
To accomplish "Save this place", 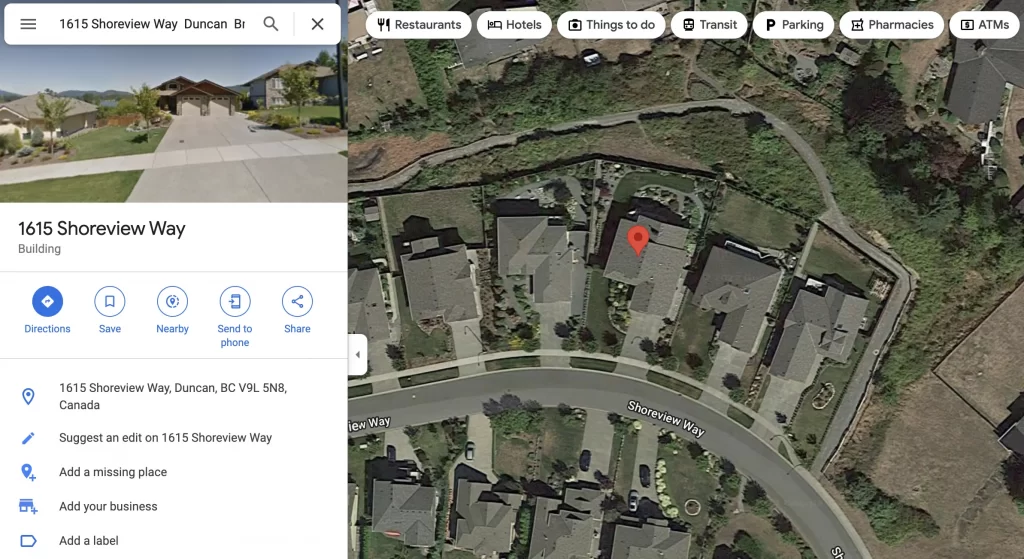I will [x=110, y=310].
